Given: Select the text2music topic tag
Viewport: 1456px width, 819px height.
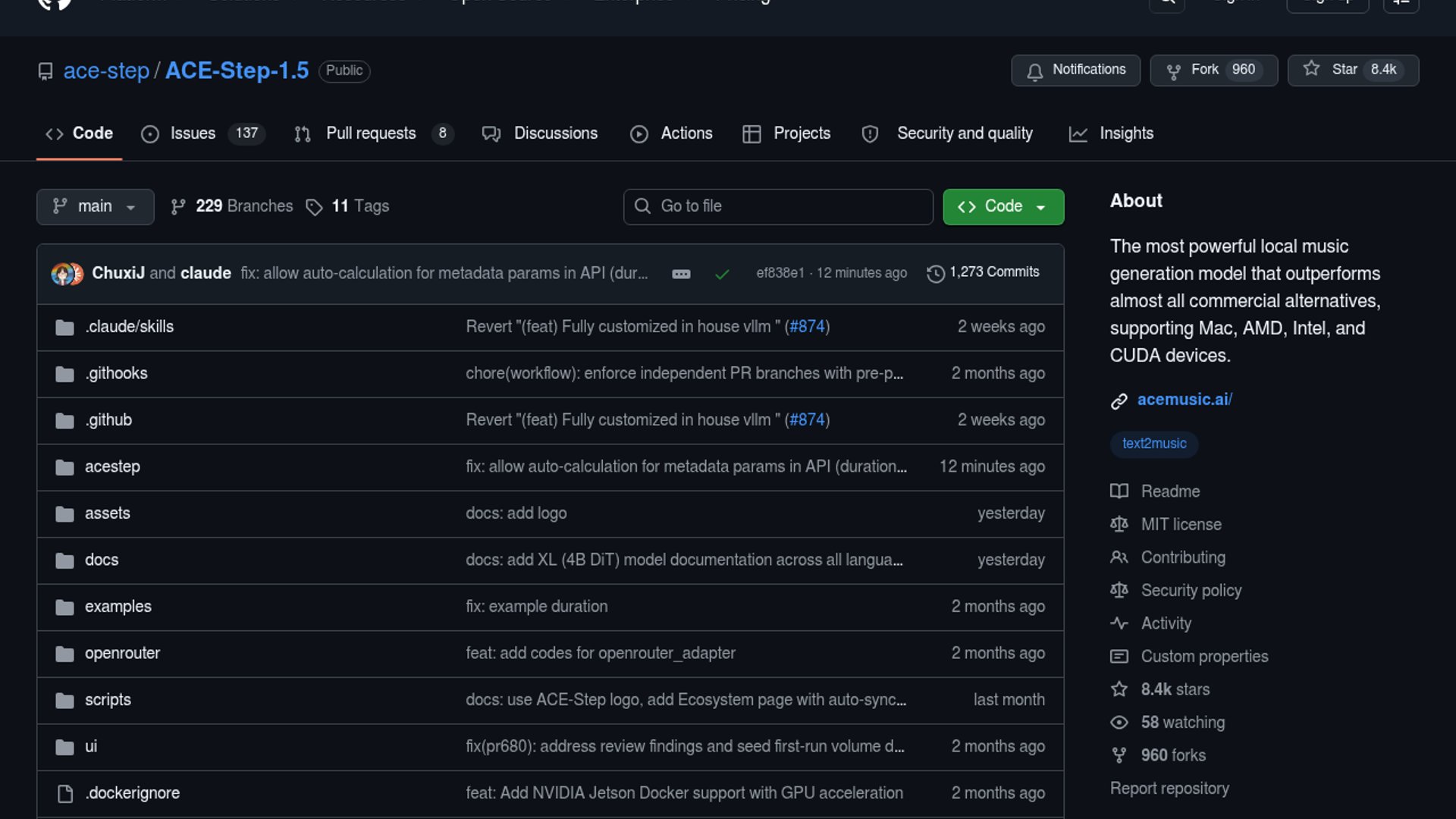Looking at the screenshot, I should pos(1153,444).
